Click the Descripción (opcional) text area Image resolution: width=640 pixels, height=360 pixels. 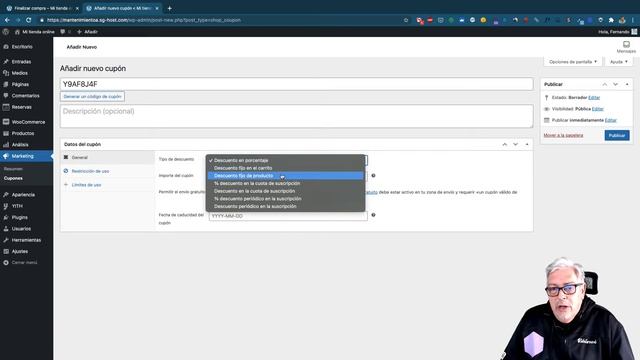pyautogui.click(x=296, y=116)
